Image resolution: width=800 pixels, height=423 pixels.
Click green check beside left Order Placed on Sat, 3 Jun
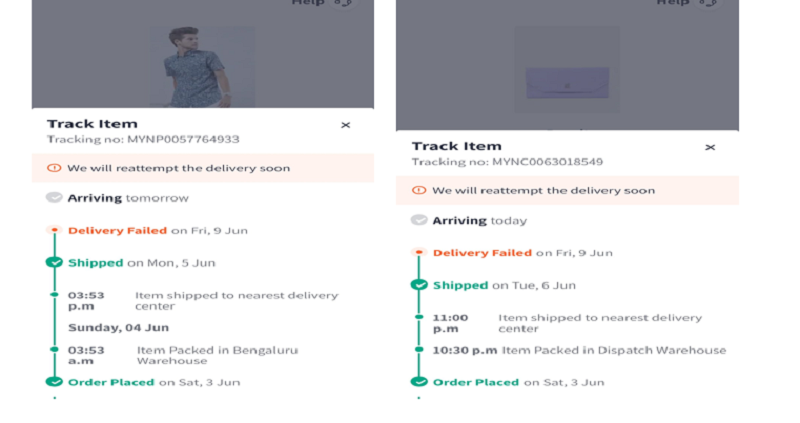[54, 382]
